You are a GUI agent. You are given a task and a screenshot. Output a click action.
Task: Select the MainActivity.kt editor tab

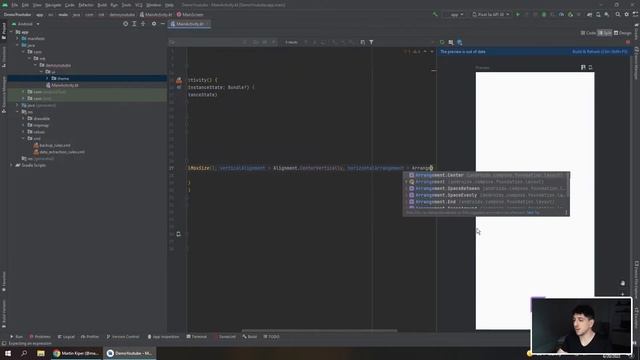pos(189,24)
